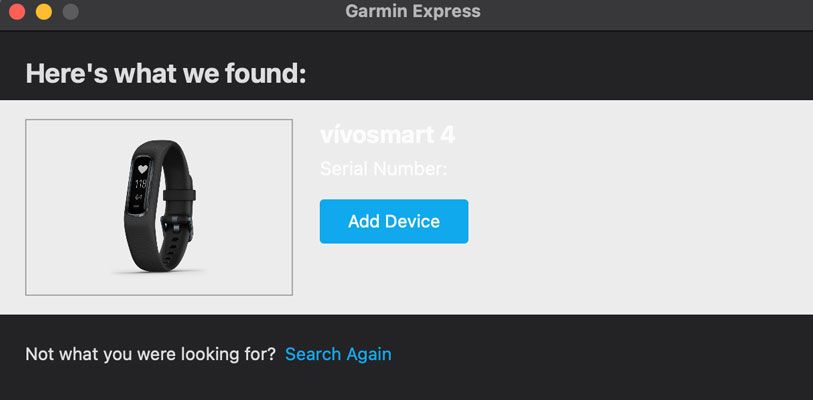Click the Garmin Express title text
This screenshot has height=400, width=813.
pyautogui.click(x=413, y=12)
